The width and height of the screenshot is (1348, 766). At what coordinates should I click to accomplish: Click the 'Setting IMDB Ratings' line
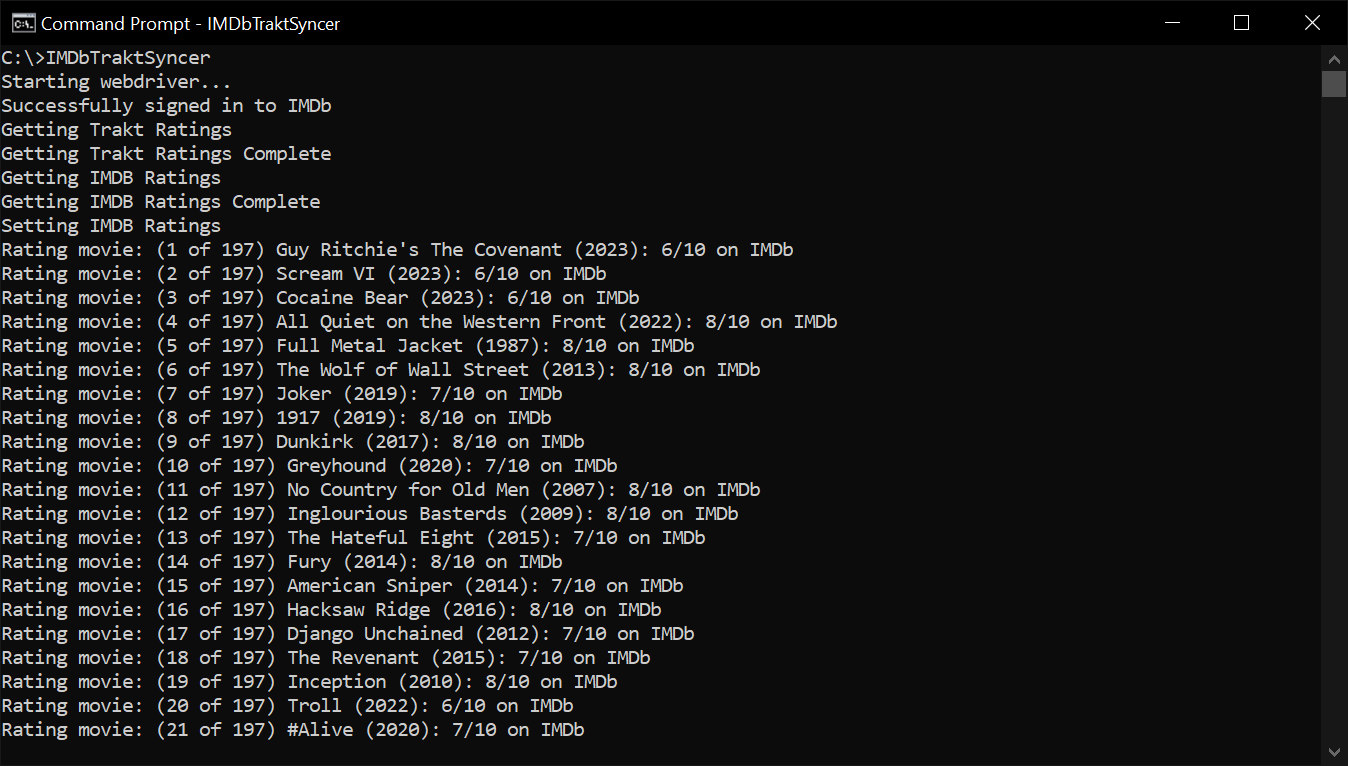coord(111,226)
